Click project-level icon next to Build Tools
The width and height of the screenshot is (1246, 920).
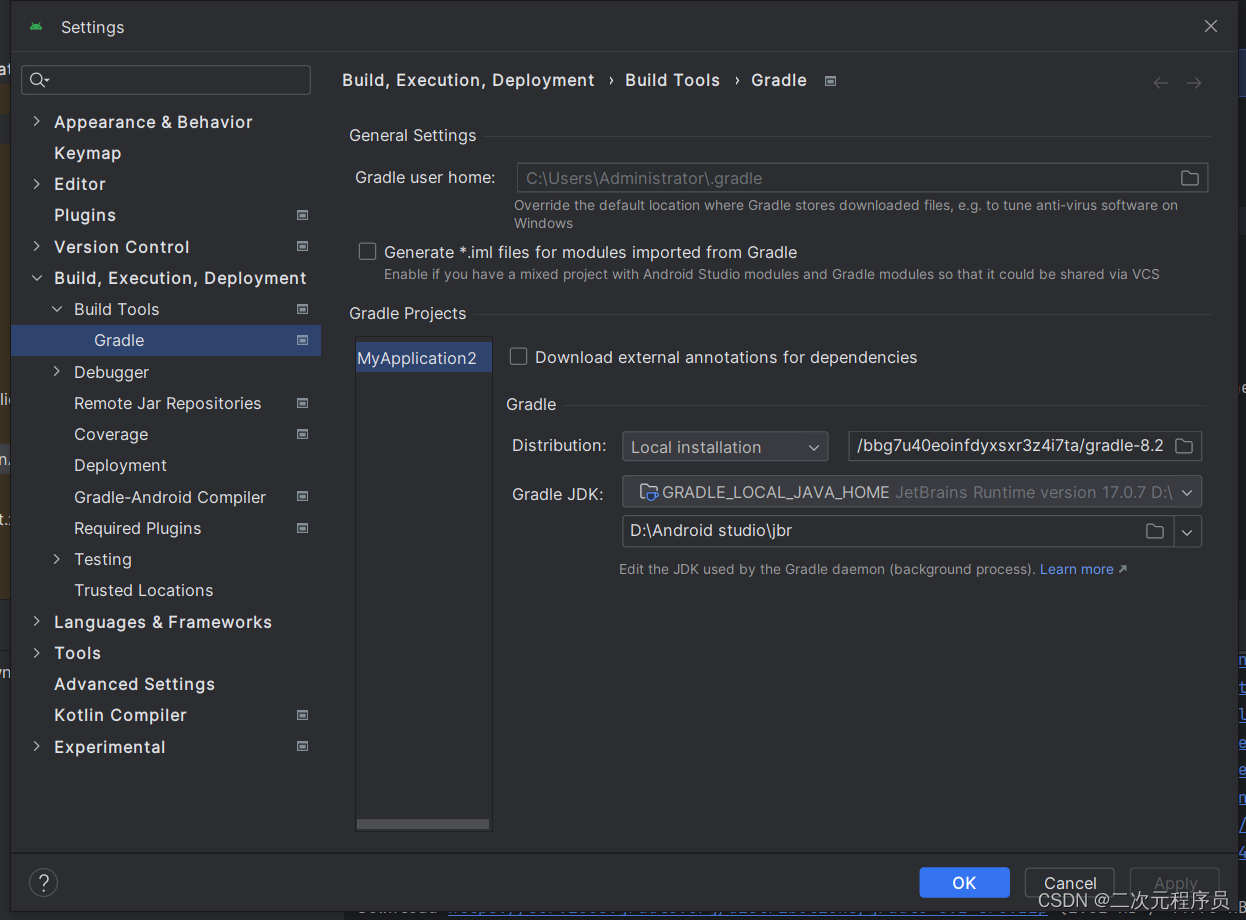302,309
